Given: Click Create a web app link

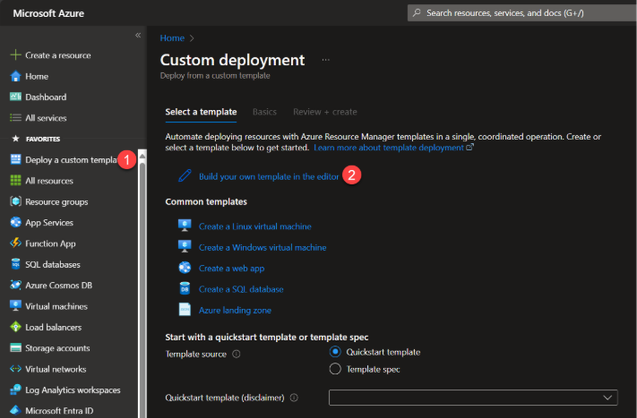Looking at the screenshot, I should click(232, 268).
